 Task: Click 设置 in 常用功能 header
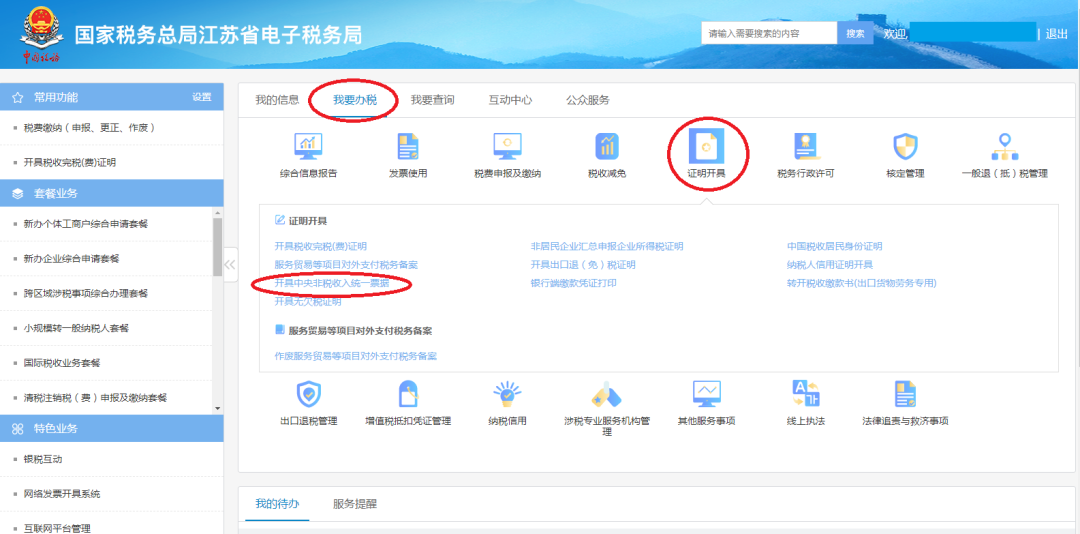pyautogui.click(x=202, y=97)
